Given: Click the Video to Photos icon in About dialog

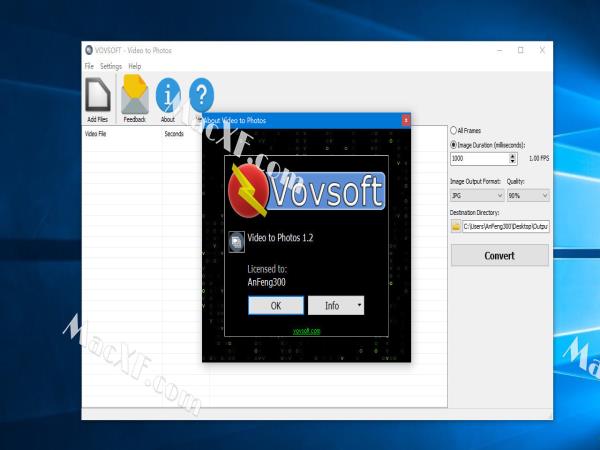Looking at the screenshot, I should pos(236,242).
